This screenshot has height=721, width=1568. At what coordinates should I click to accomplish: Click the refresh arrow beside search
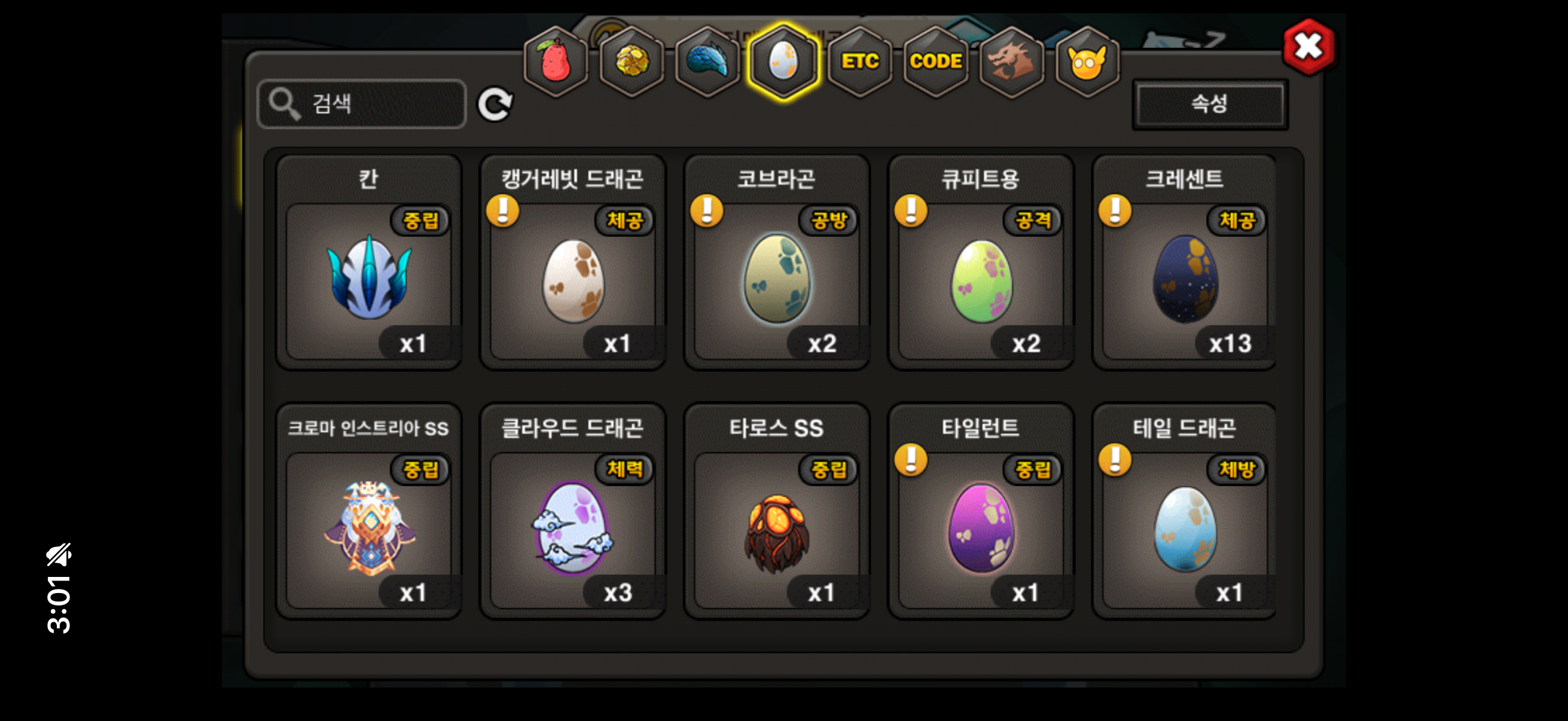pyautogui.click(x=495, y=104)
